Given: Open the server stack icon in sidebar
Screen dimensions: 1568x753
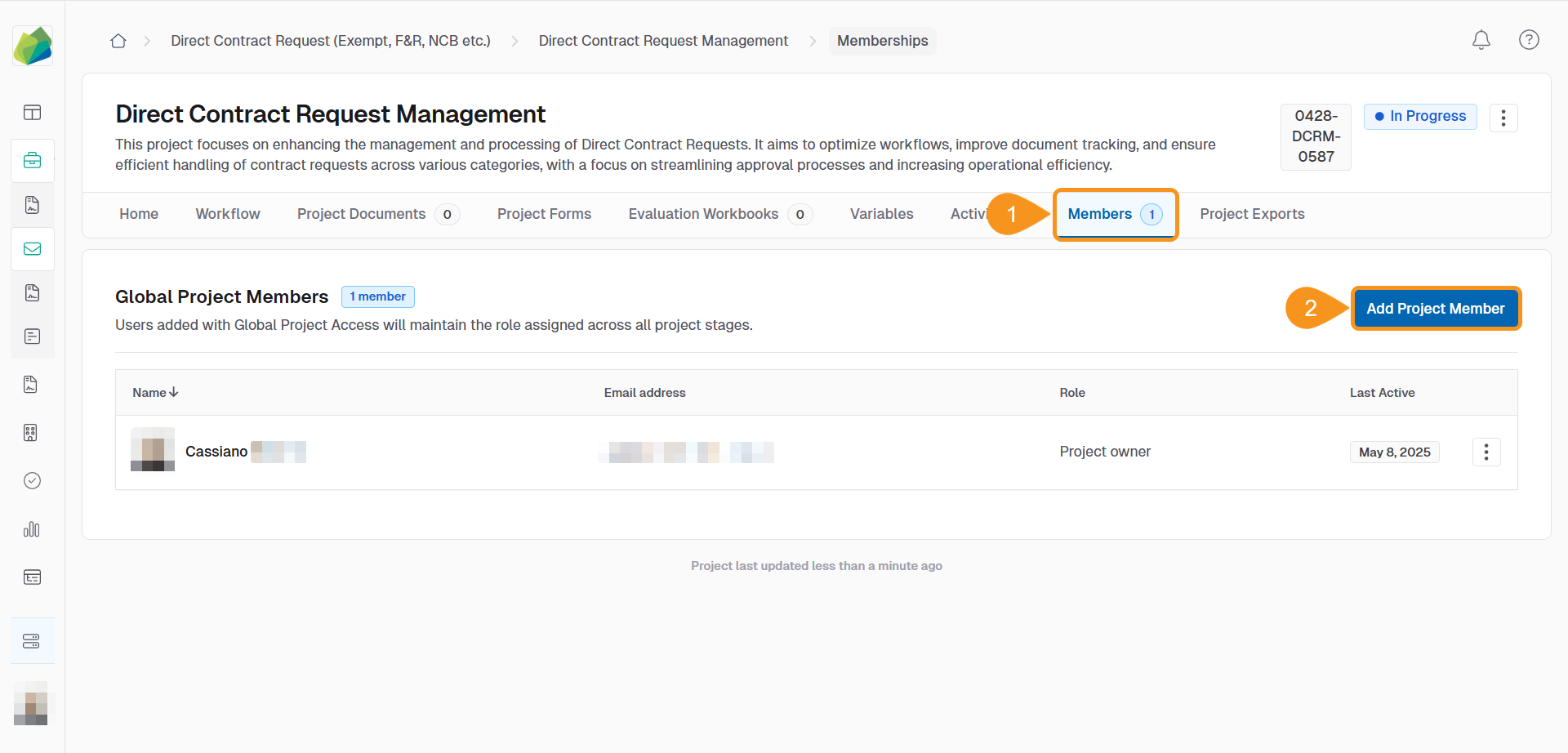Looking at the screenshot, I should [32, 641].
